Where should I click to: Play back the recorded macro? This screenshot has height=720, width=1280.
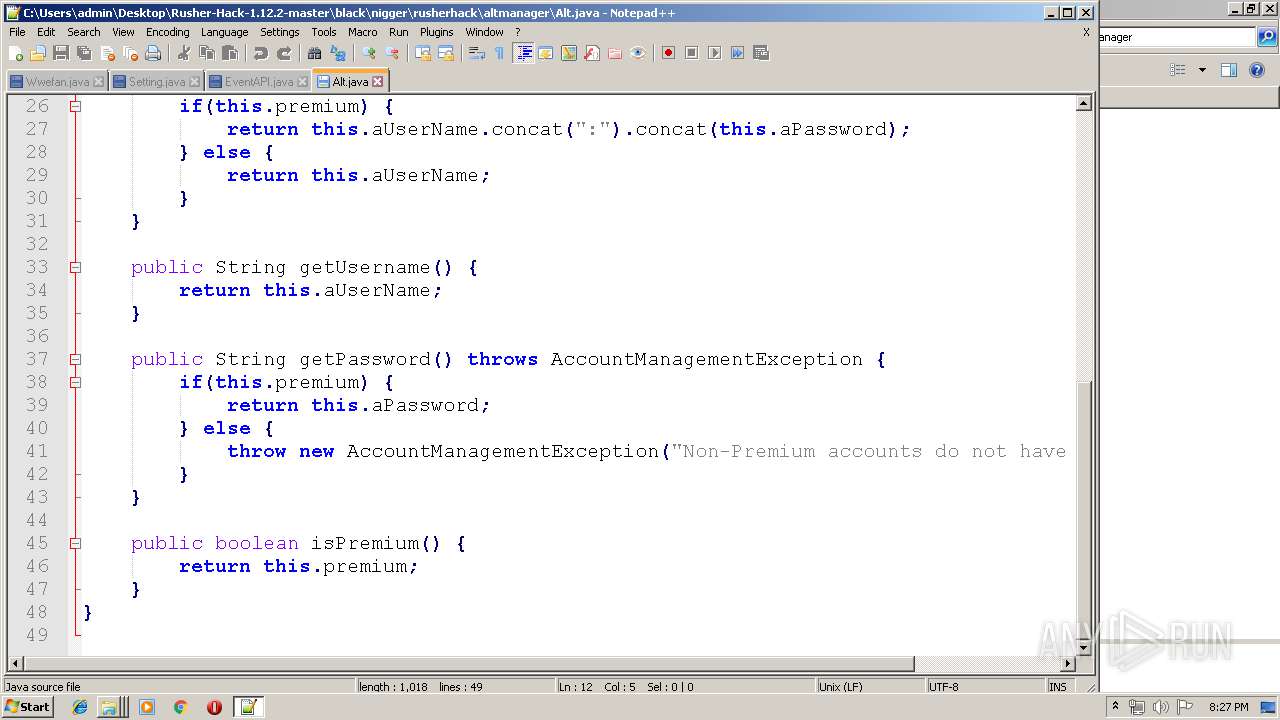714,53
